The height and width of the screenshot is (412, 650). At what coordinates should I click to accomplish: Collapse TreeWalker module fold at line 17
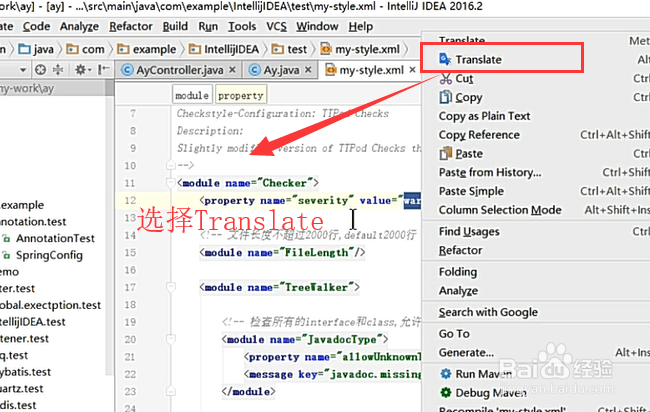point(170,286)
